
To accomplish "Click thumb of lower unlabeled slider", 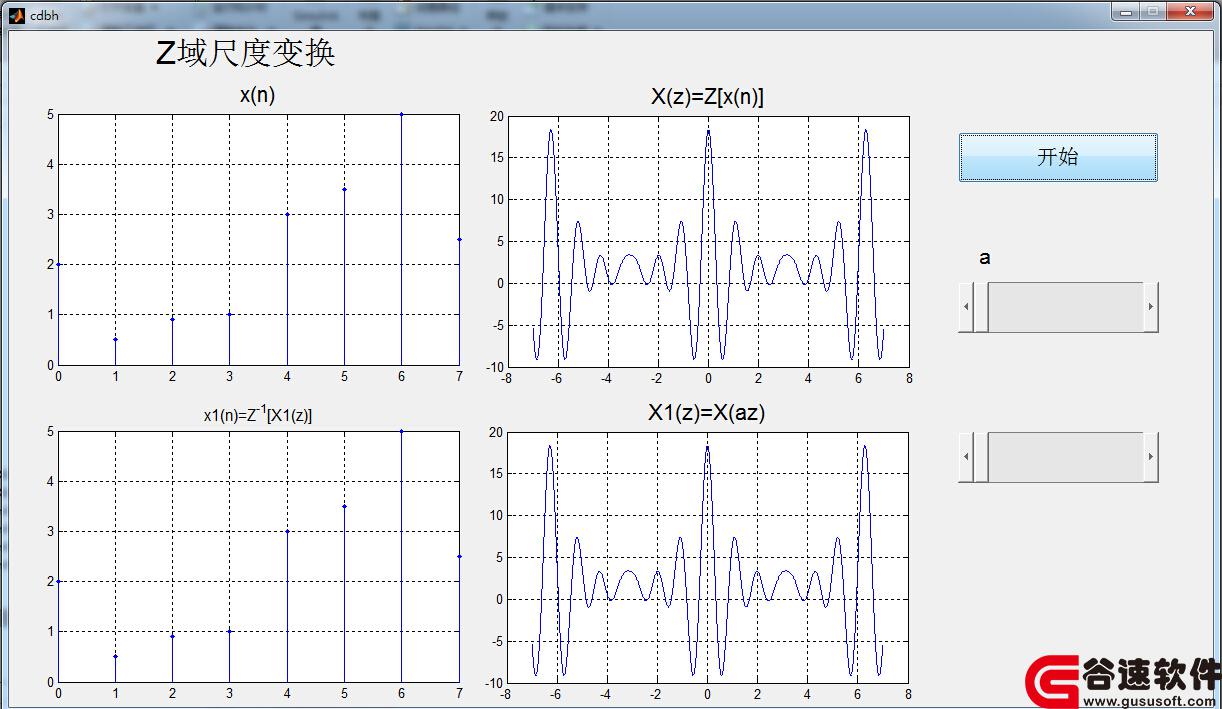I will pos(981,457).
